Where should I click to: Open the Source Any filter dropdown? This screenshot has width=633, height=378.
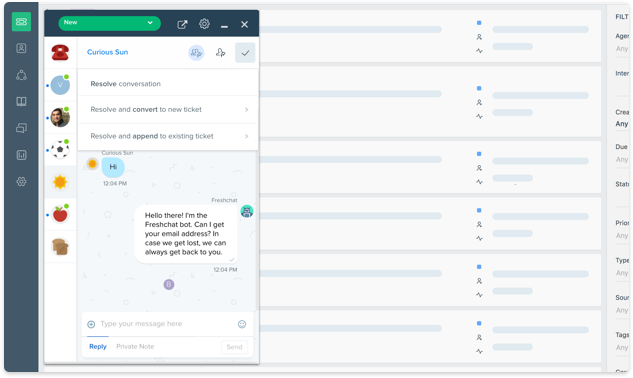click(622, 311)
